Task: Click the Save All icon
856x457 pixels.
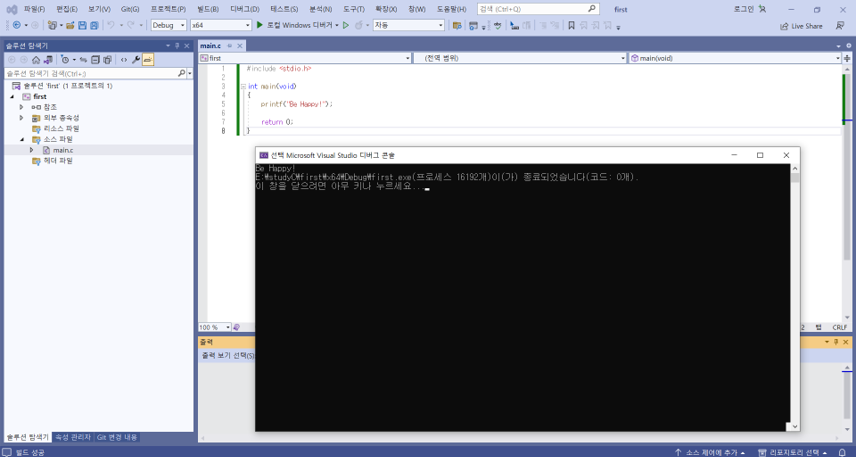Action: click(x=94, y=25)
